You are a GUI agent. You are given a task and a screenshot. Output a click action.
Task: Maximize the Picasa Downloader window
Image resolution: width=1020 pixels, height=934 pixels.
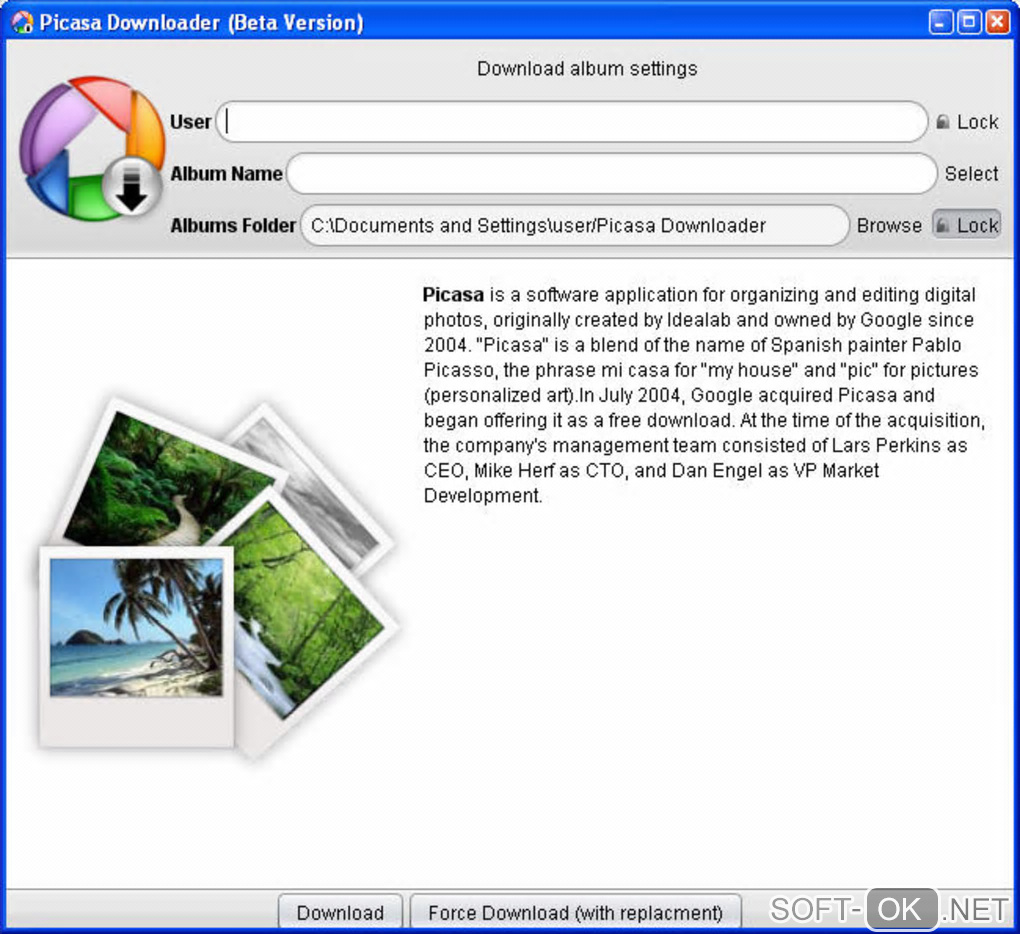(969, 22)
